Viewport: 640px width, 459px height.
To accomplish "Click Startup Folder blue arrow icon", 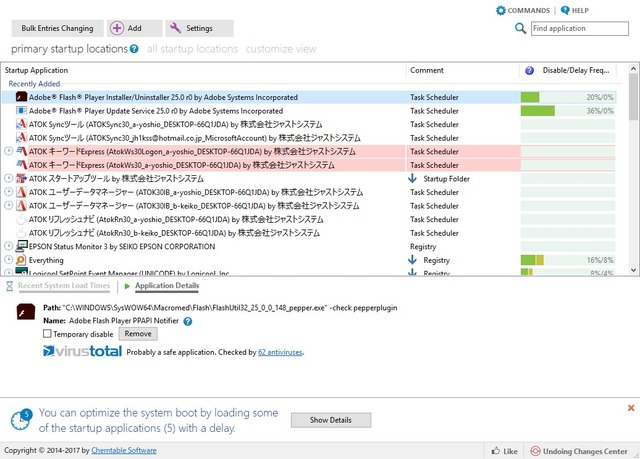I will pos(412,178).
